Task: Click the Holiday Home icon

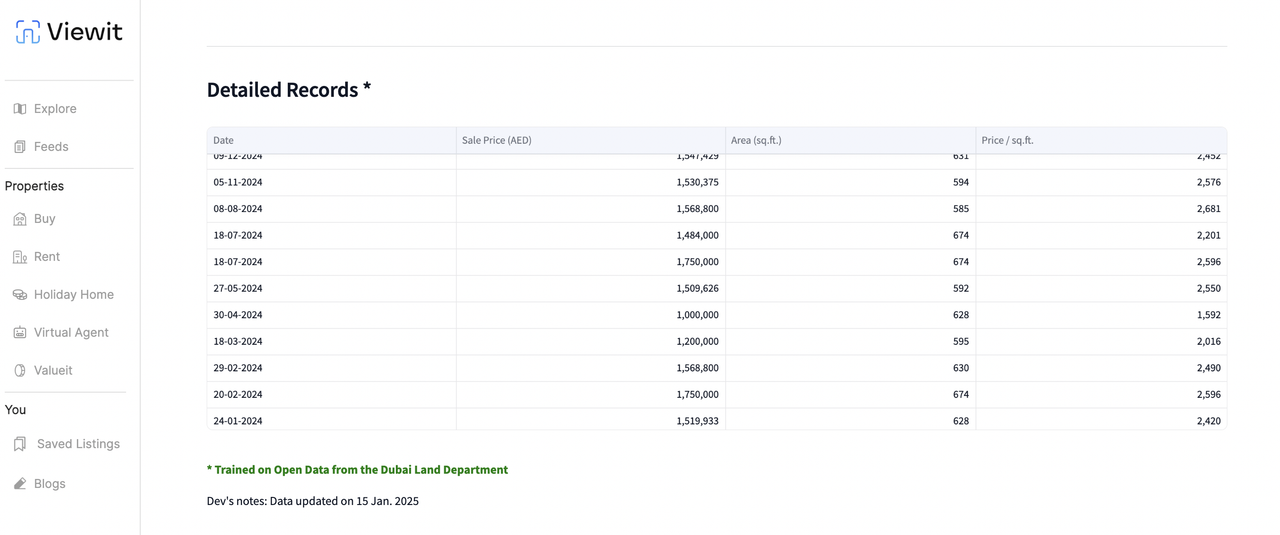Action: [x=20, y=295]
